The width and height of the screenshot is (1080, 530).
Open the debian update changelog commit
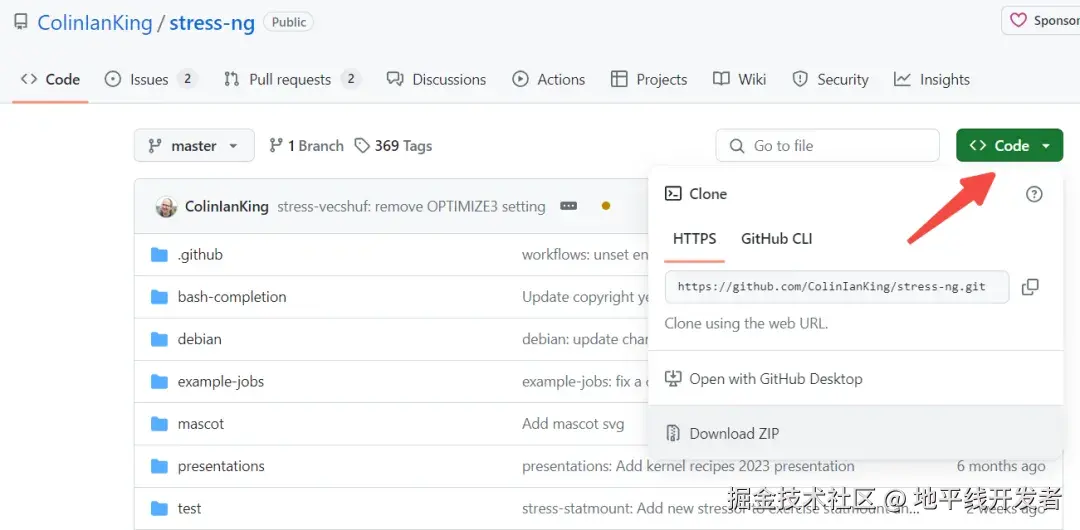tap(585, 339)
